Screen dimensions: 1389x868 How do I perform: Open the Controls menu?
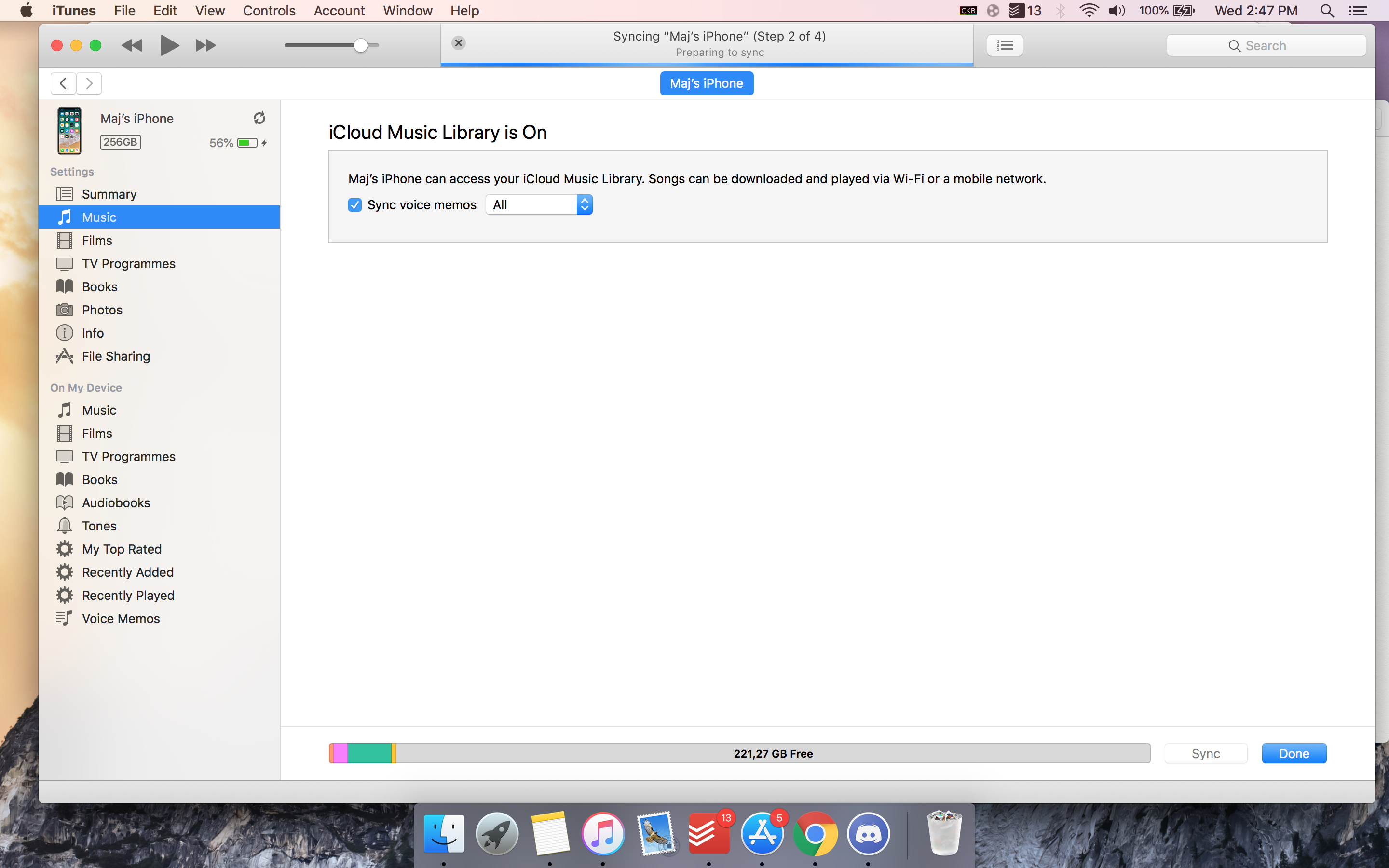(269, 11)
